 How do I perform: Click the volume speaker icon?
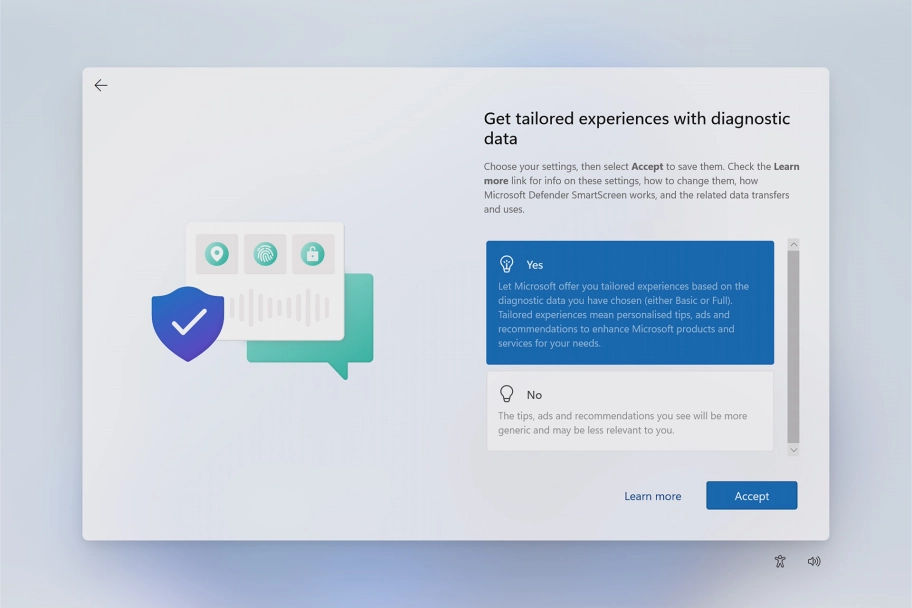pyautogui.click(x=814, y=562)
